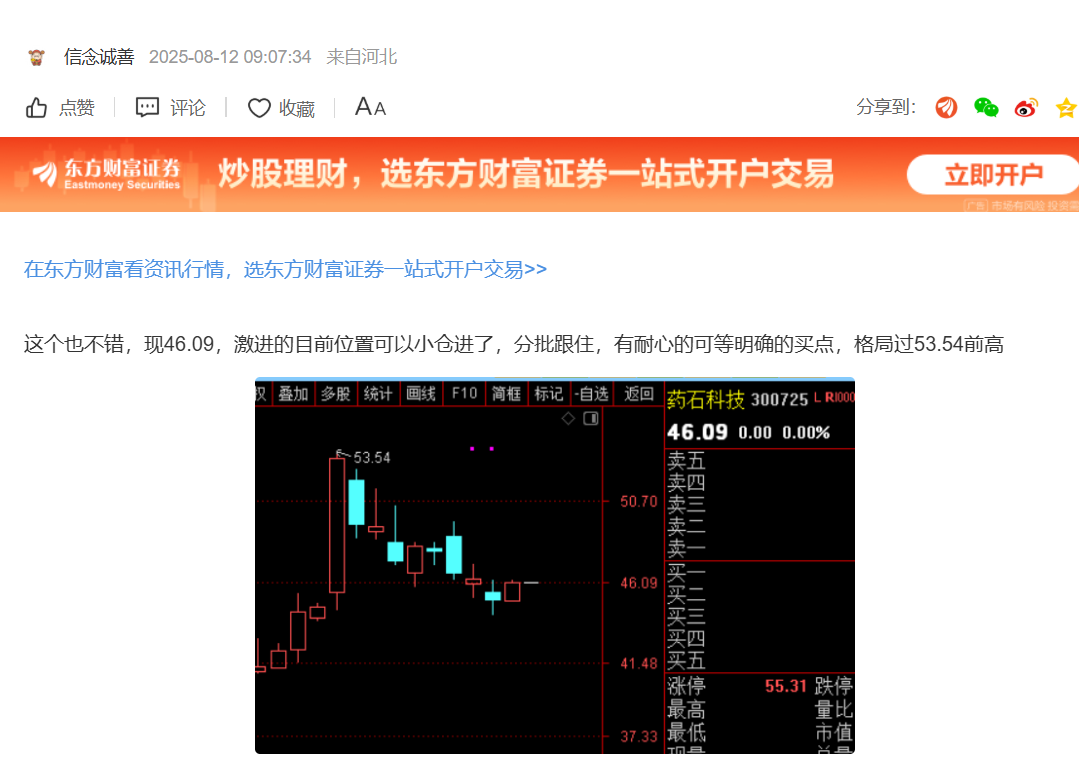Viewport: 1079px width, 775px height.
Task: Click post body text mentioning 现46.09
Action: 514,344
